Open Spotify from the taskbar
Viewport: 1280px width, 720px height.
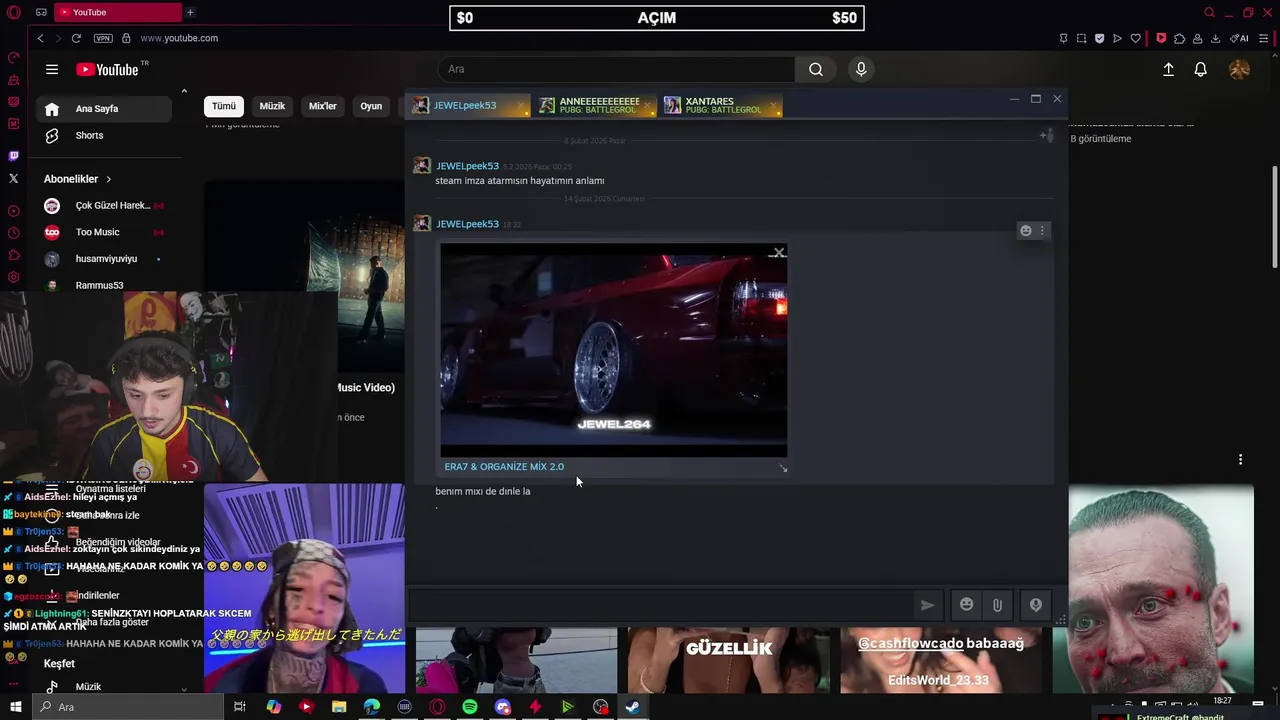470,707
